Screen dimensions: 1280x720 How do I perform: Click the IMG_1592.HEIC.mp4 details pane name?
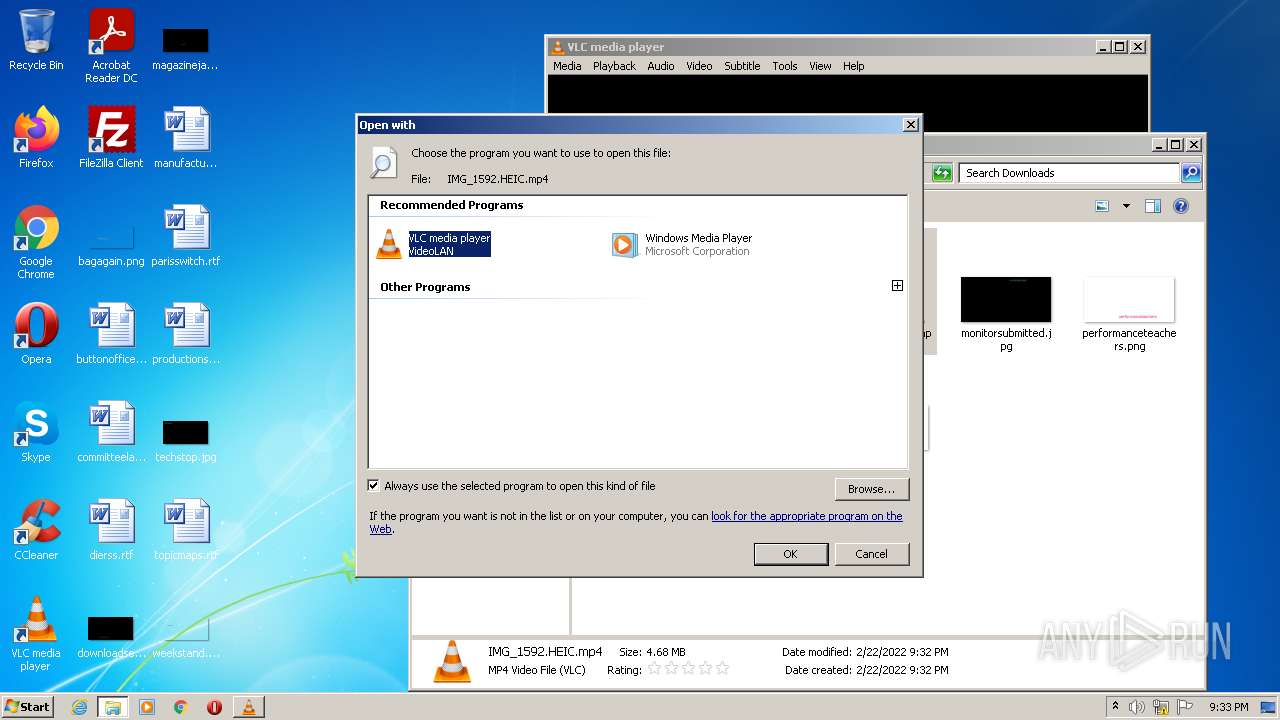[545, 652]
